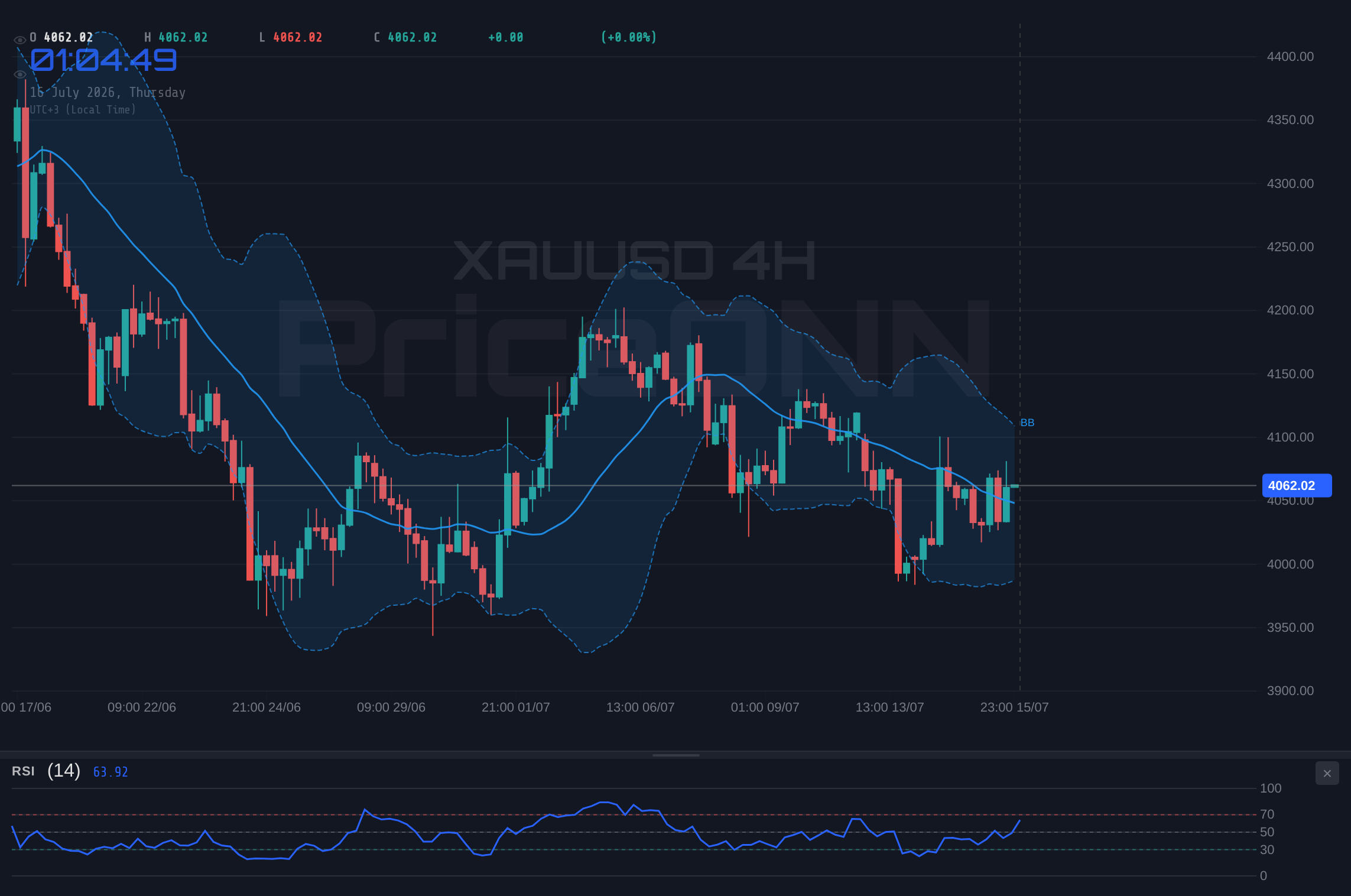Click the 01:04:49 countdown timer
Image resolution: width=1351 pixels, height=896 pixels.
coord(103,60)
